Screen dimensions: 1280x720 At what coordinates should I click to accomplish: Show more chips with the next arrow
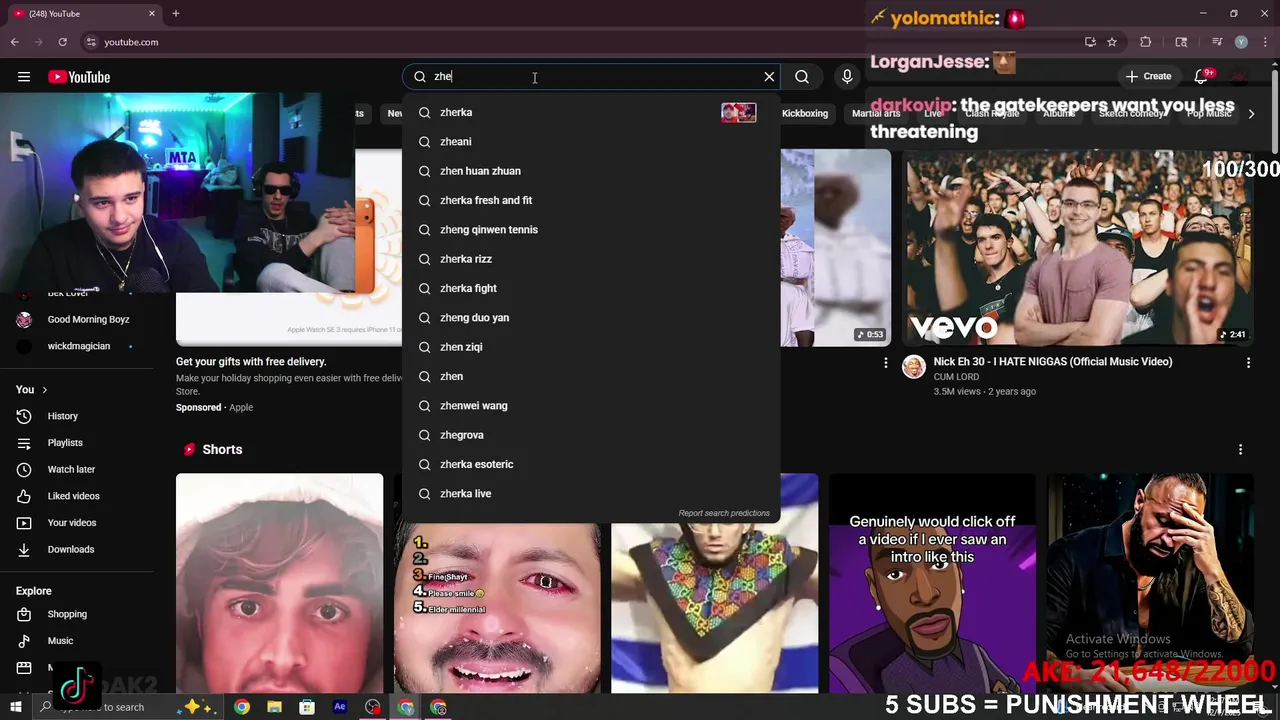(x=1251, y=114)
